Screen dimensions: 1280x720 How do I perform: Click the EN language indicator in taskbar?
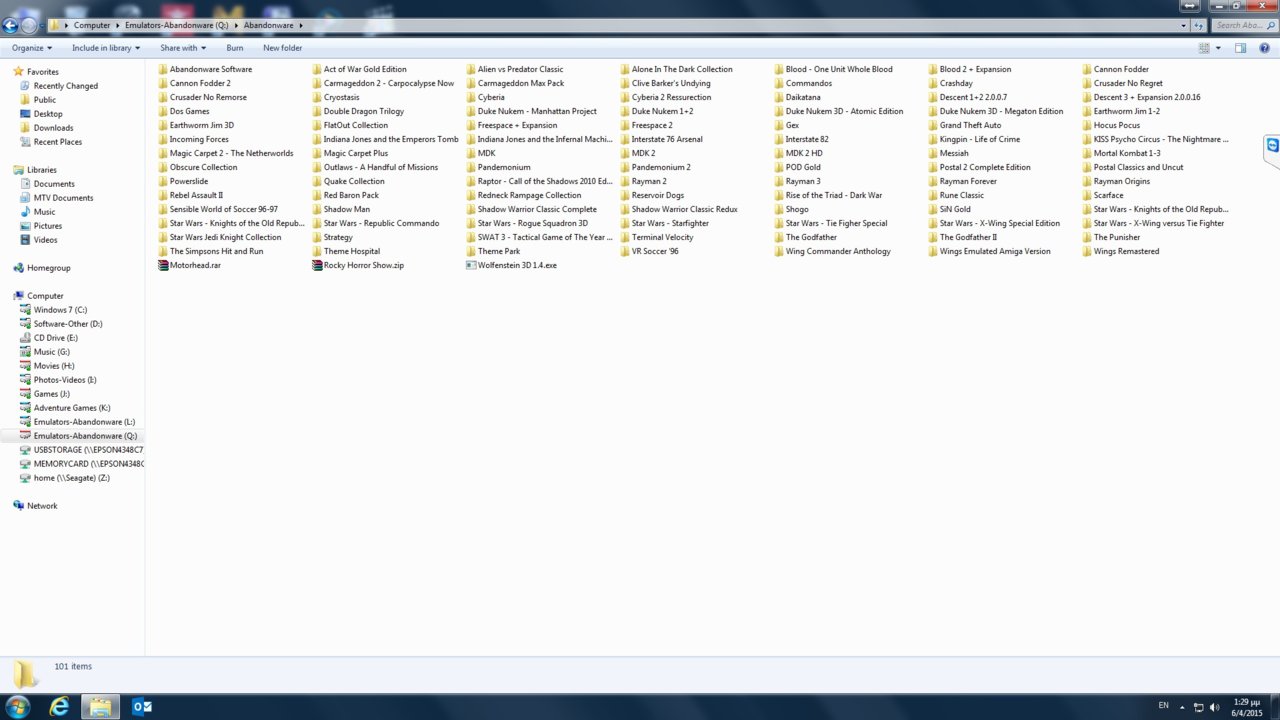(x=1163, y=706)
